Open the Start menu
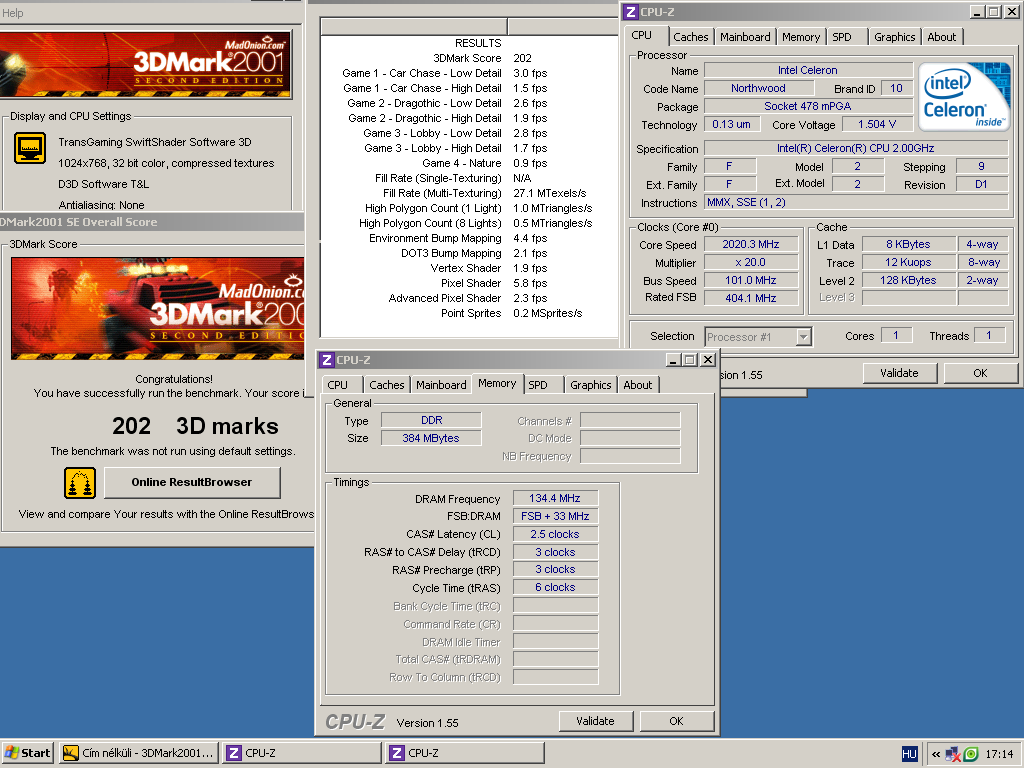This screenshot has height=768, width=1024. coord(27,753)
